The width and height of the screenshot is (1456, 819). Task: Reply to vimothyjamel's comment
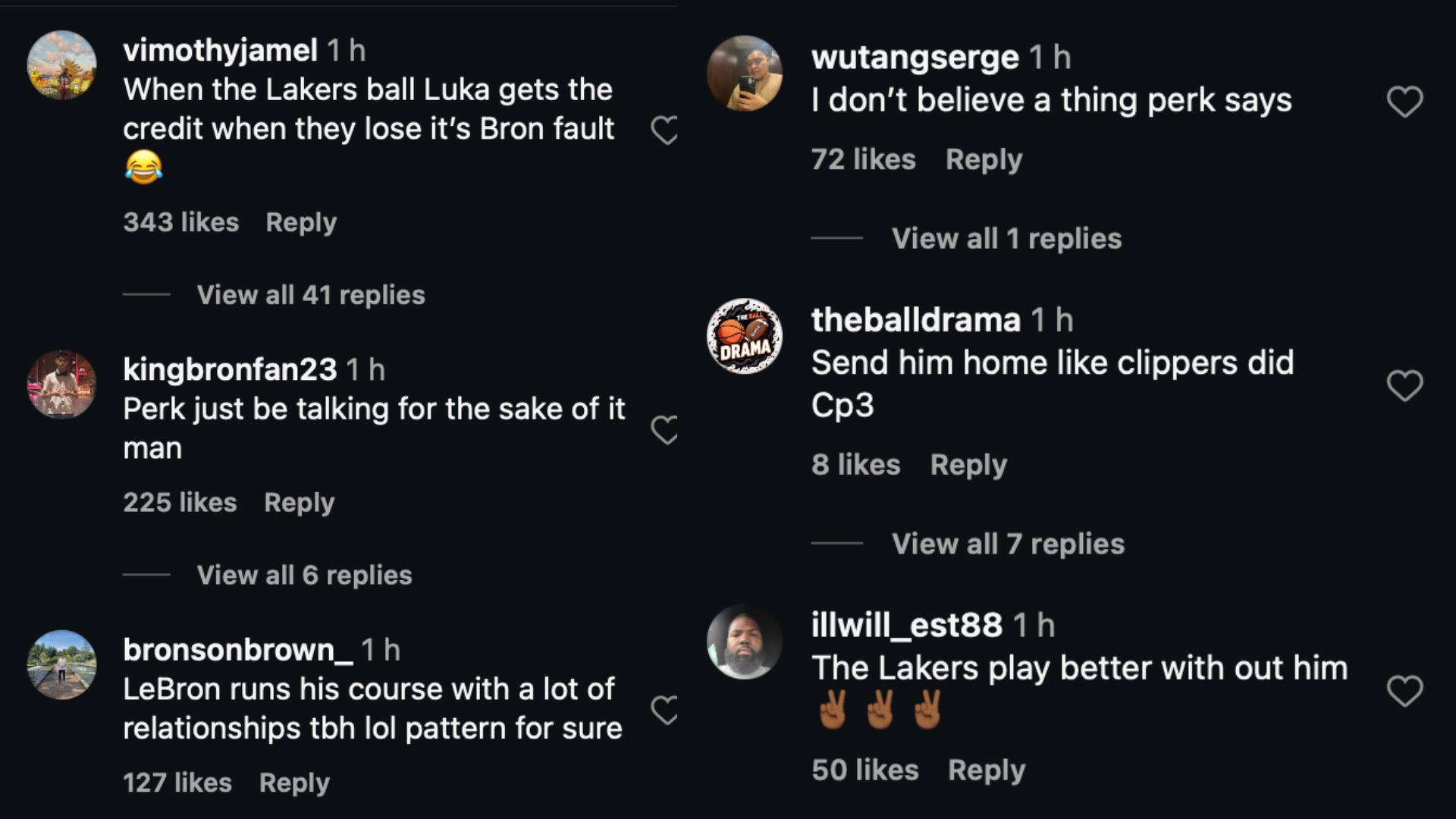pyautogui.click(x=301, y=223)
